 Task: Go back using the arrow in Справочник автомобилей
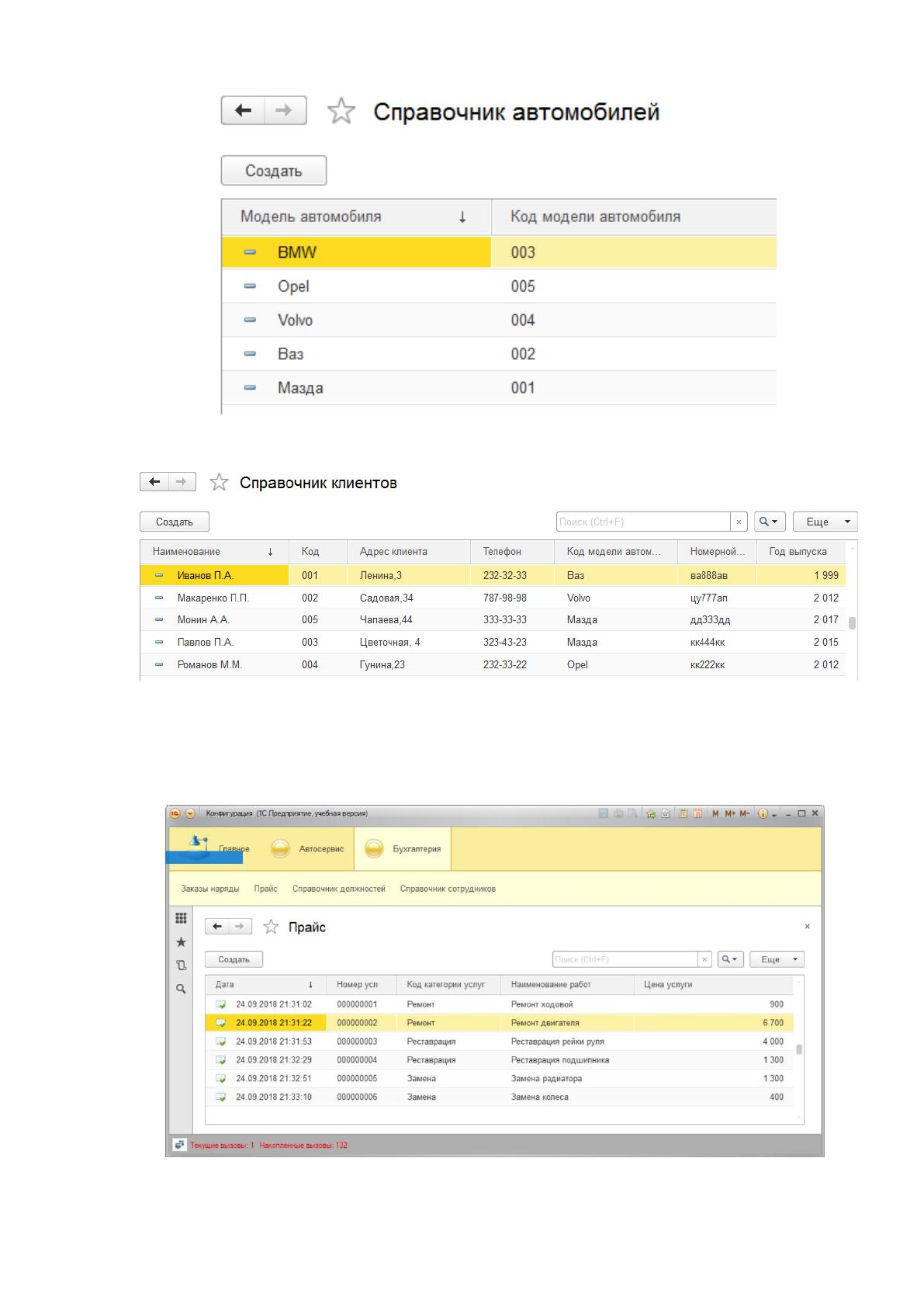pyautogui.click(x=244, y=110)
